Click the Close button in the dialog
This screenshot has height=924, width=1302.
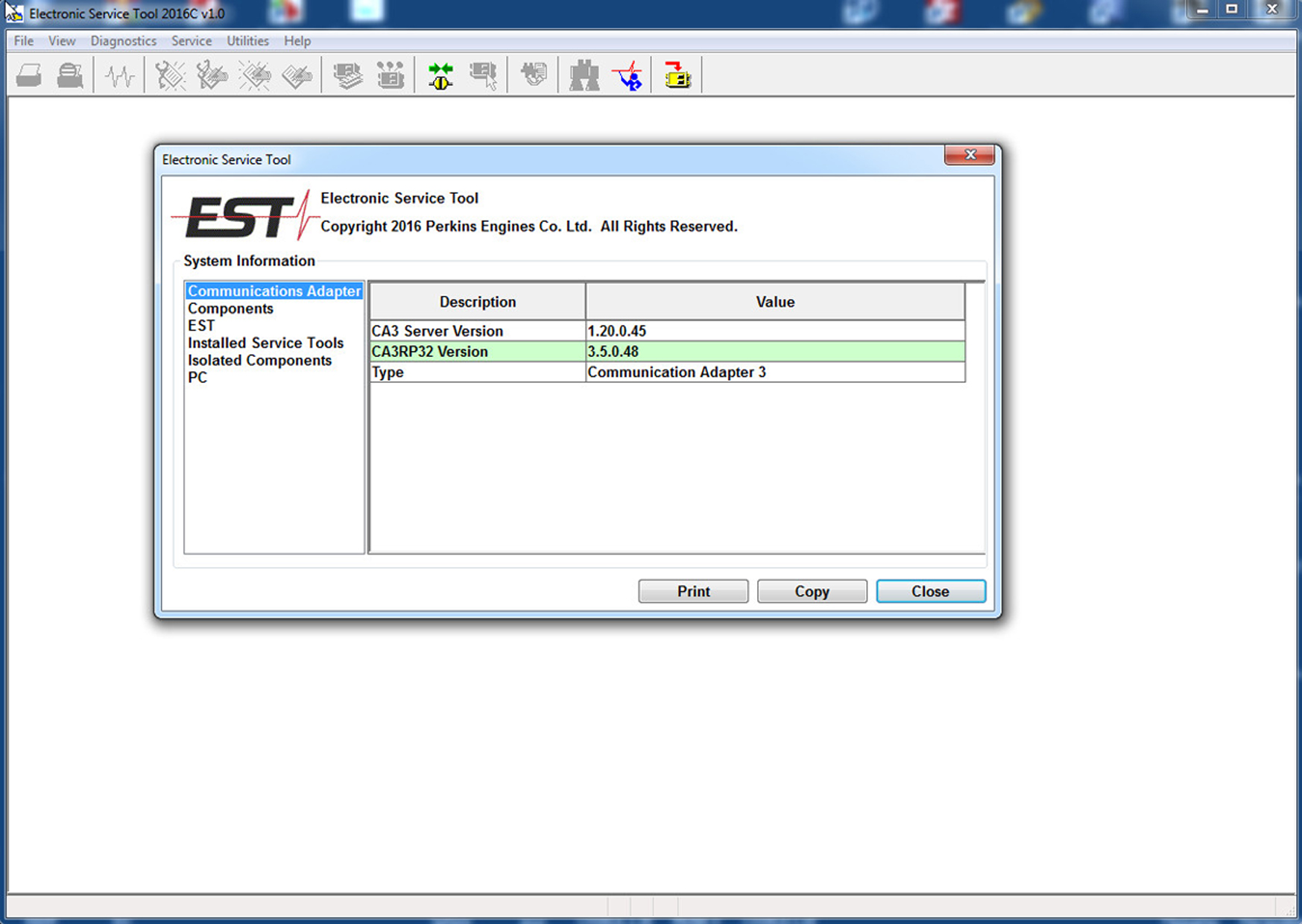(x=930, y=591)
